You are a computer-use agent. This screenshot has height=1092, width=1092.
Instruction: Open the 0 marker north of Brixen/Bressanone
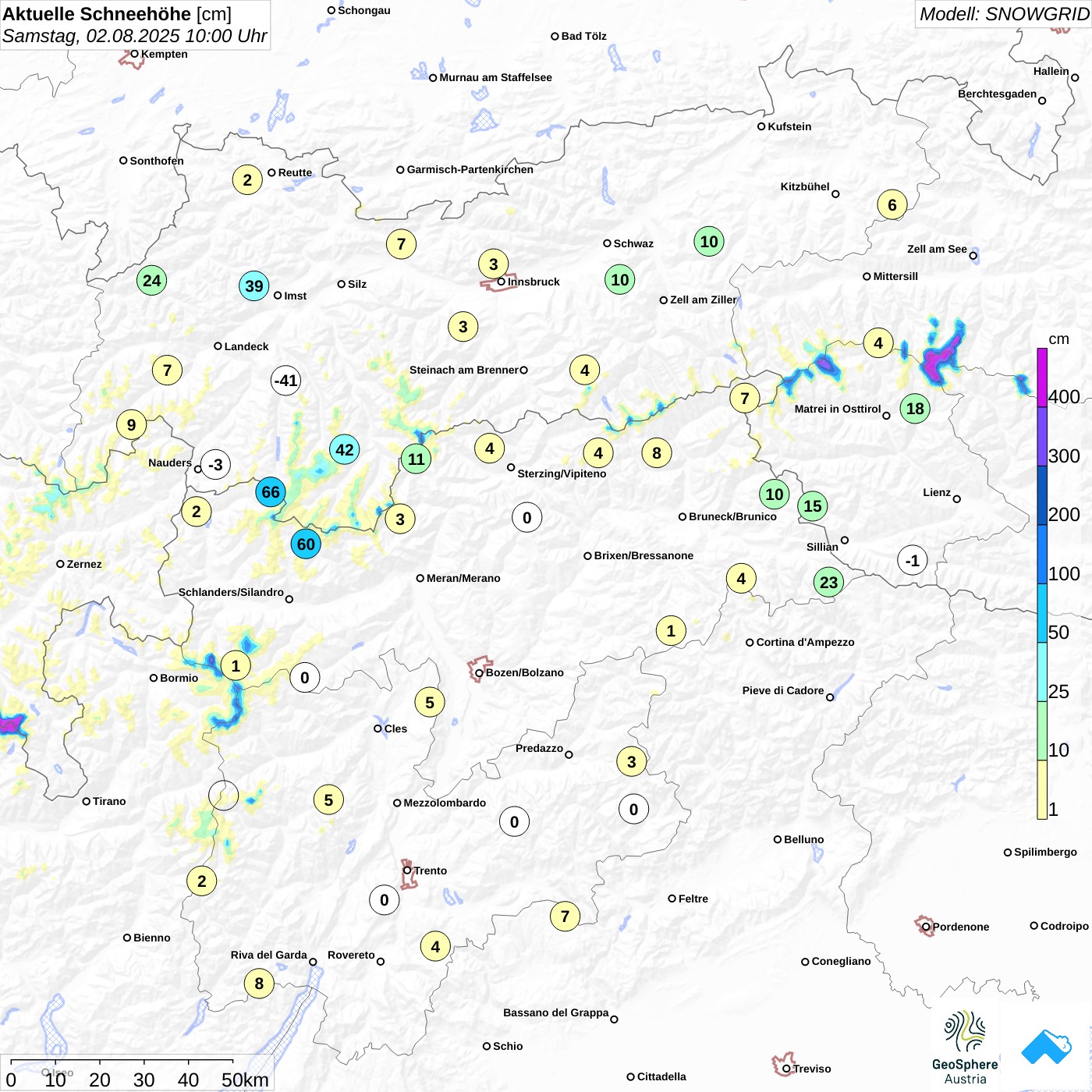click(x=527, y=518)
